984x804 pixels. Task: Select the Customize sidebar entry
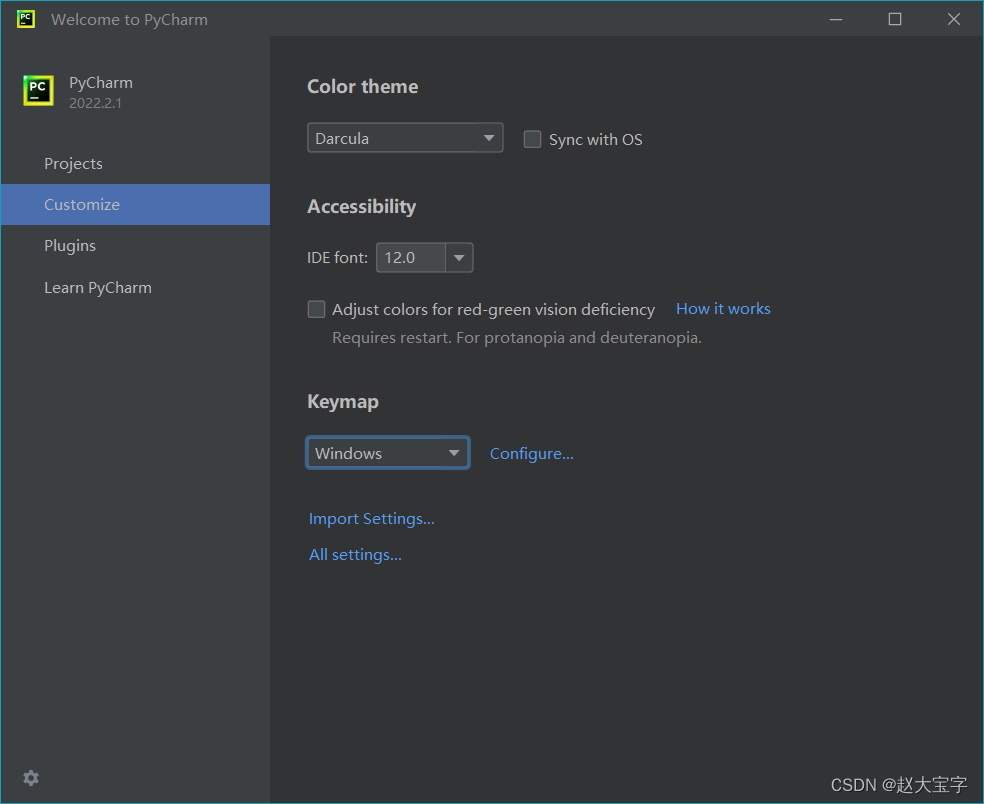point(81,204)
